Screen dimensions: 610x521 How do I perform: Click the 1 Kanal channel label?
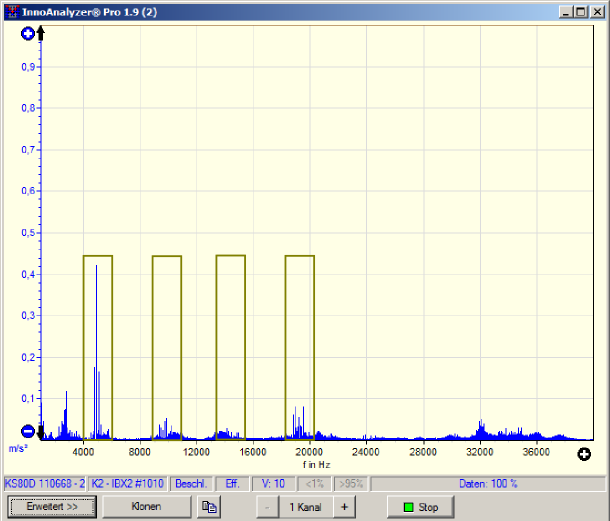click(305, 507)
